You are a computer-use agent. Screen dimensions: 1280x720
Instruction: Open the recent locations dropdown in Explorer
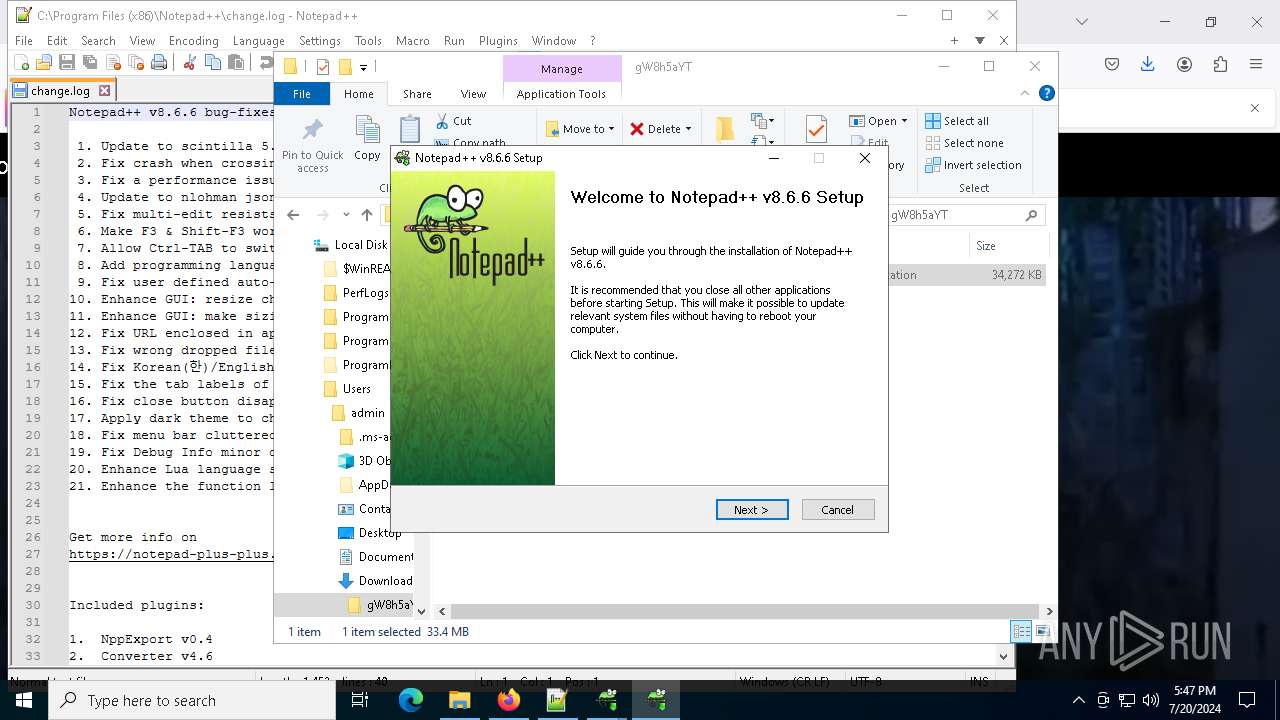click(346, 215)
